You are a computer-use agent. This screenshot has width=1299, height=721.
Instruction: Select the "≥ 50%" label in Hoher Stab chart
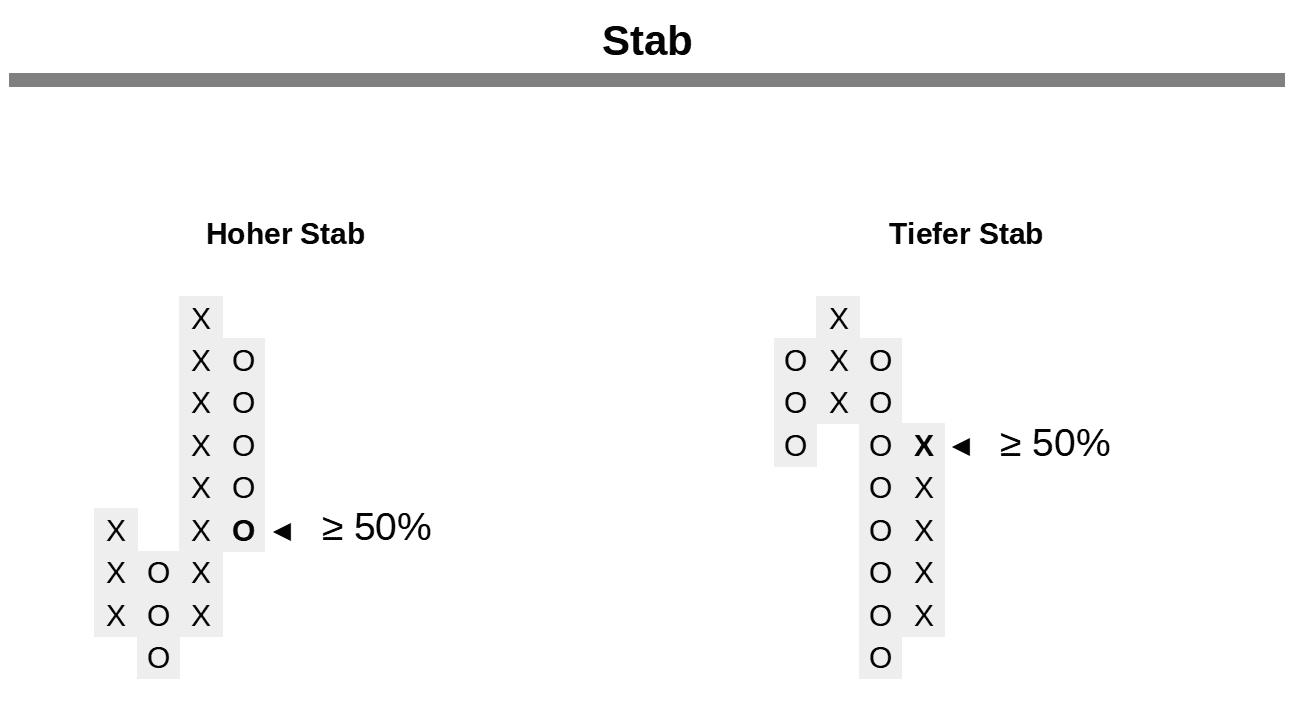point(376,528)
